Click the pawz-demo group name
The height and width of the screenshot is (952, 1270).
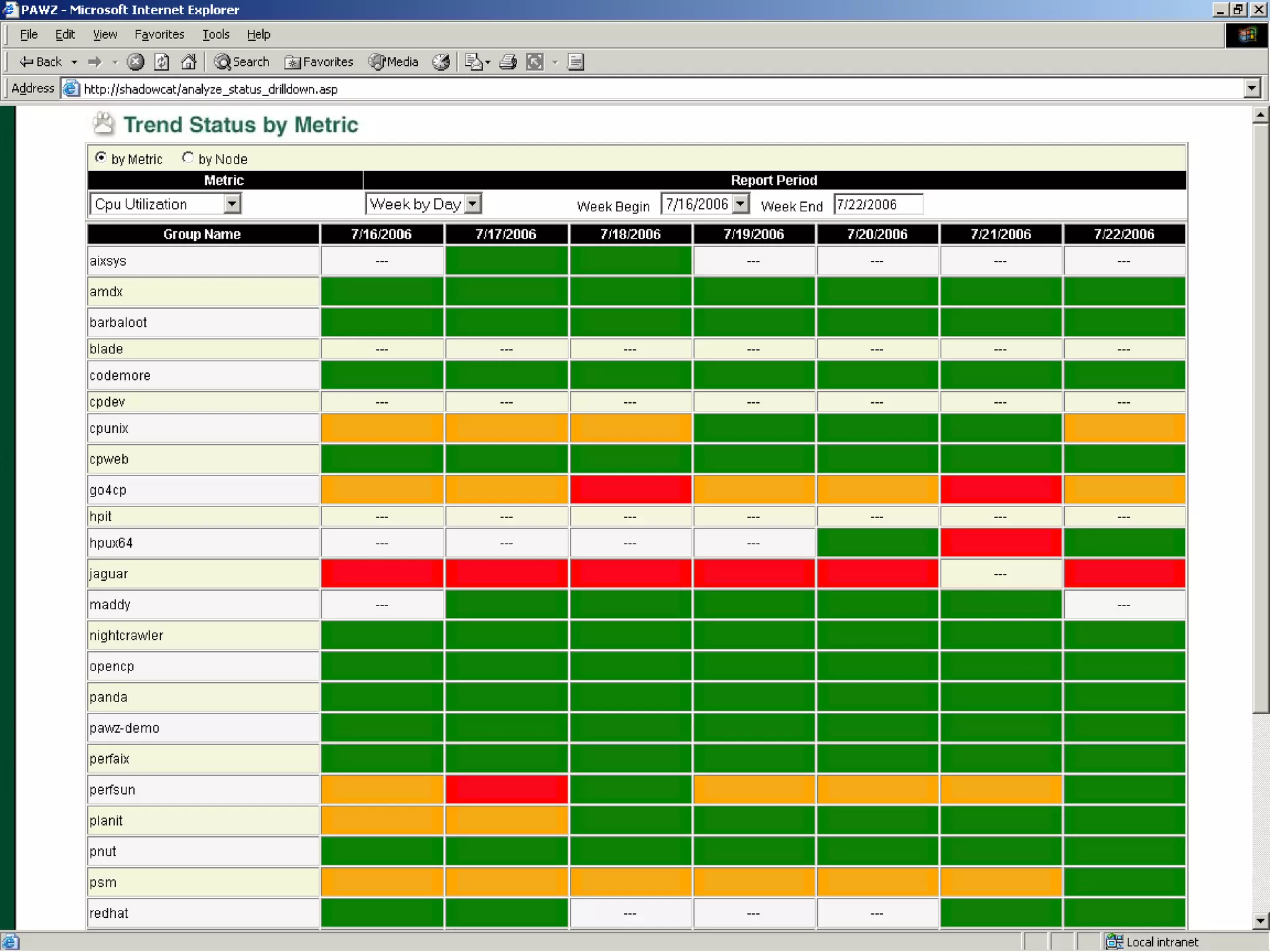125,728
